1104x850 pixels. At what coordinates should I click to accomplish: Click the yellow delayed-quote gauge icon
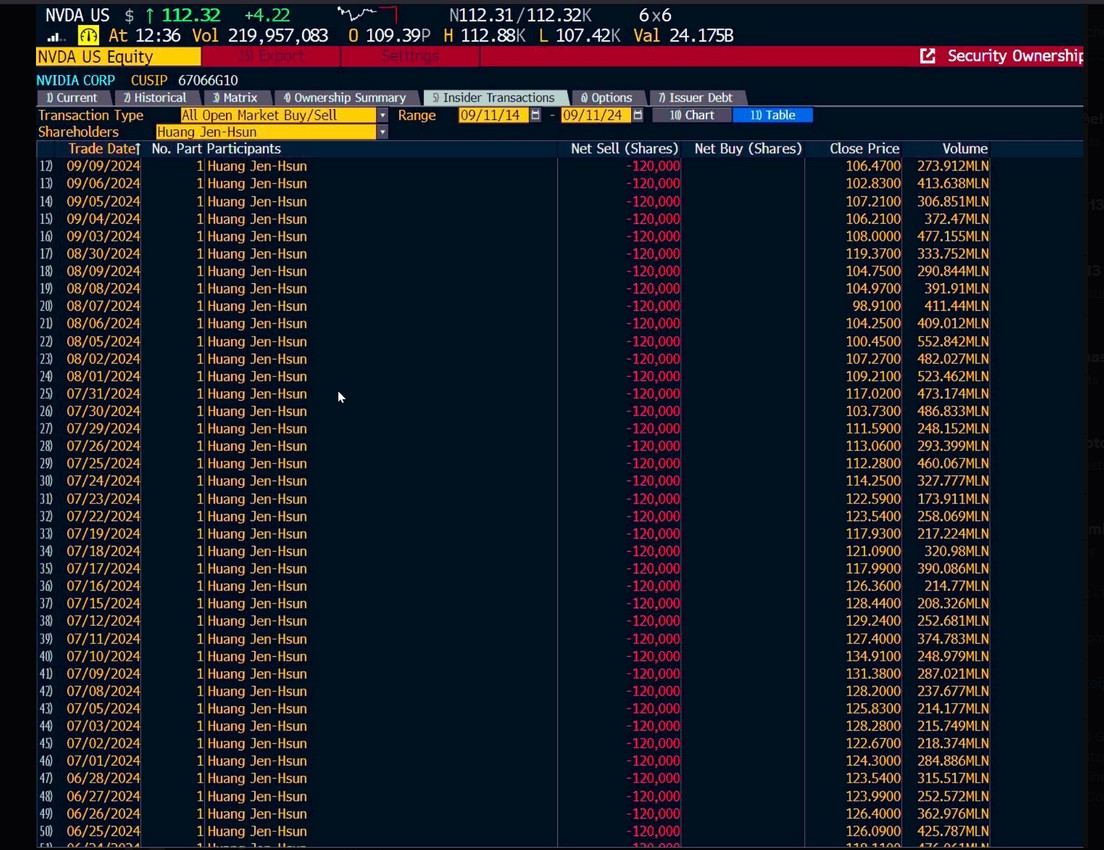point(88,35)
